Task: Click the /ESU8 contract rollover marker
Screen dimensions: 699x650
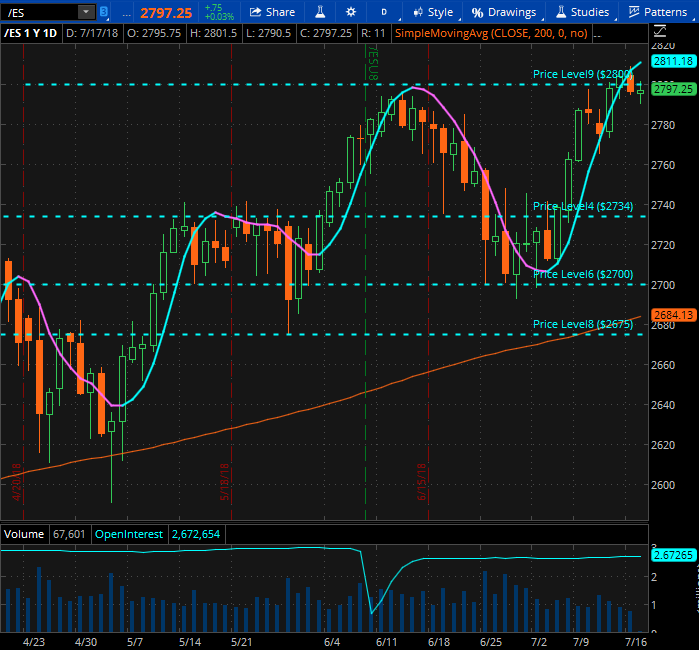Action: (x=373, y=65)
